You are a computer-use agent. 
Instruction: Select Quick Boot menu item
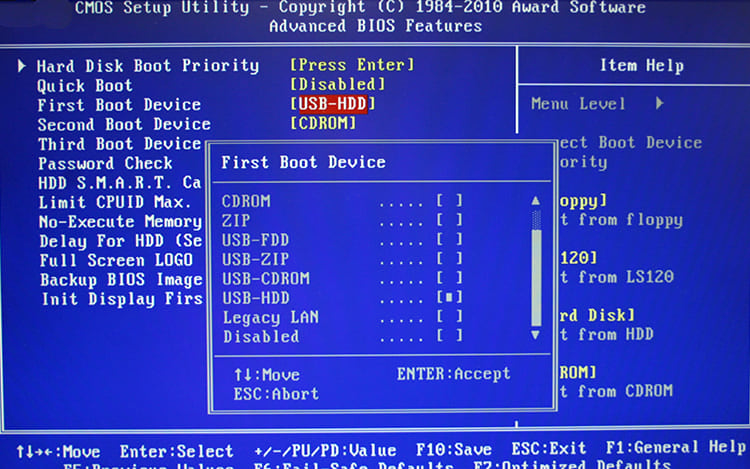tap(85, 86)
